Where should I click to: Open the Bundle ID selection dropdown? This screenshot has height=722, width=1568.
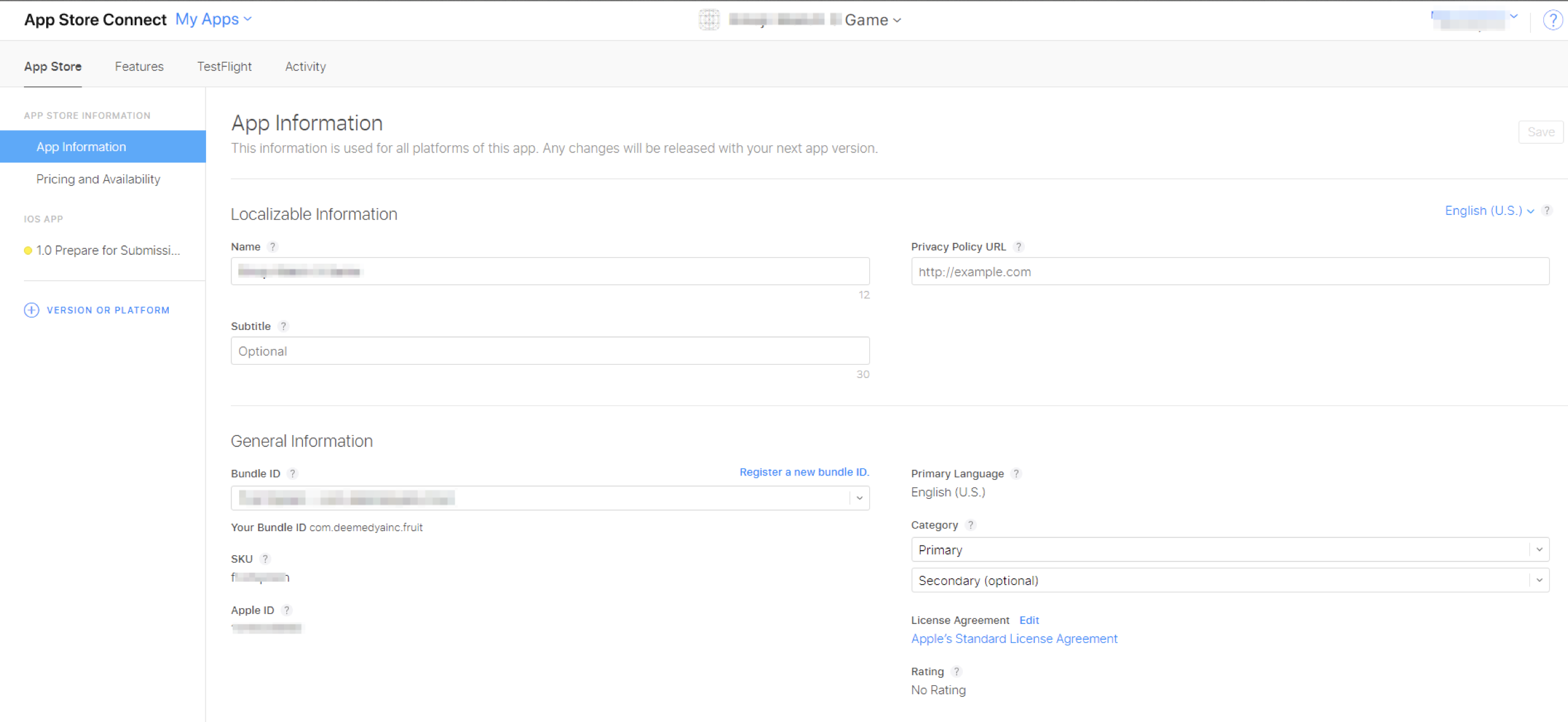[859, 498]
